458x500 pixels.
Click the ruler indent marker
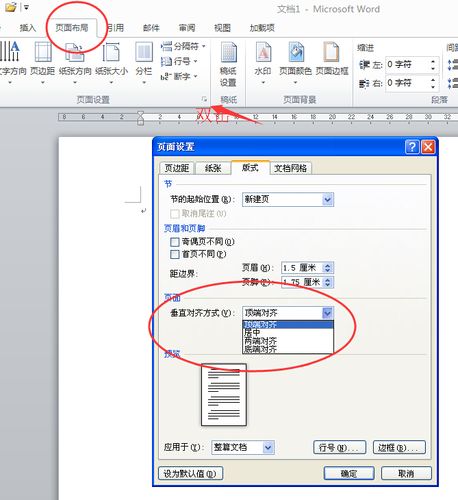click(x=141, y=118)
